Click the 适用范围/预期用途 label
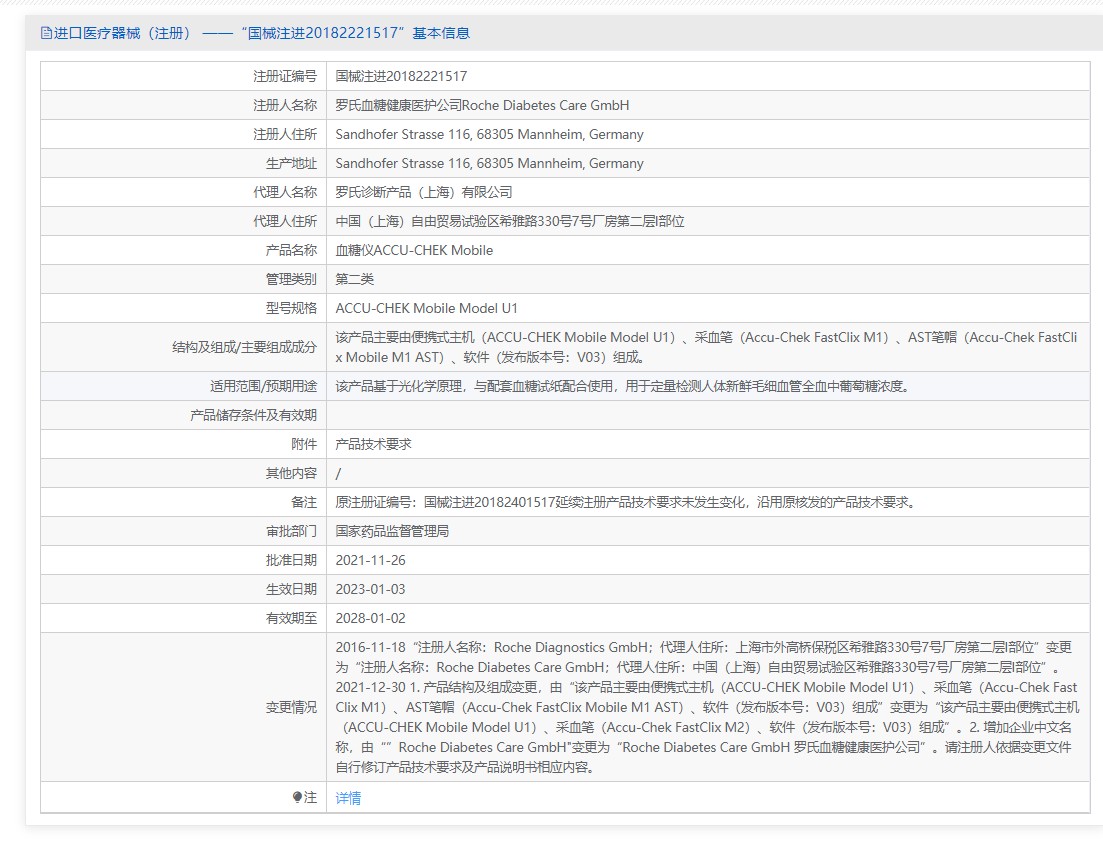This screenshot has height=847, width=1103. (x=263, y=386)
